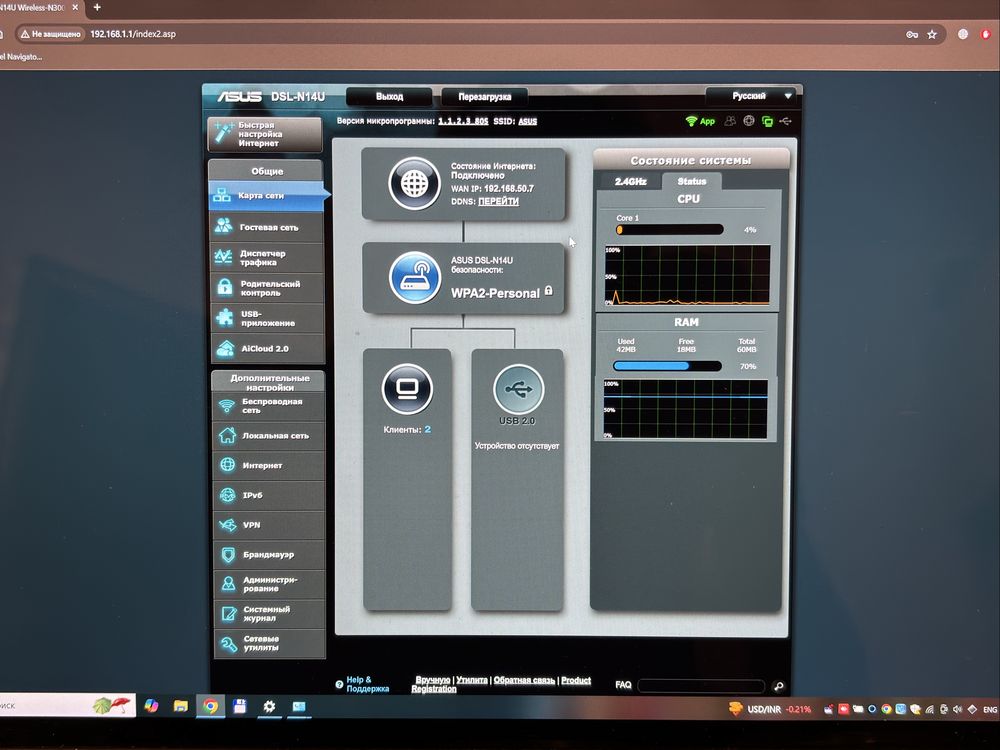The height and width of the screenshot is (750, 1000).
Task: Open Settings gear from the taskbar
Action: click(x=269, y=706)
